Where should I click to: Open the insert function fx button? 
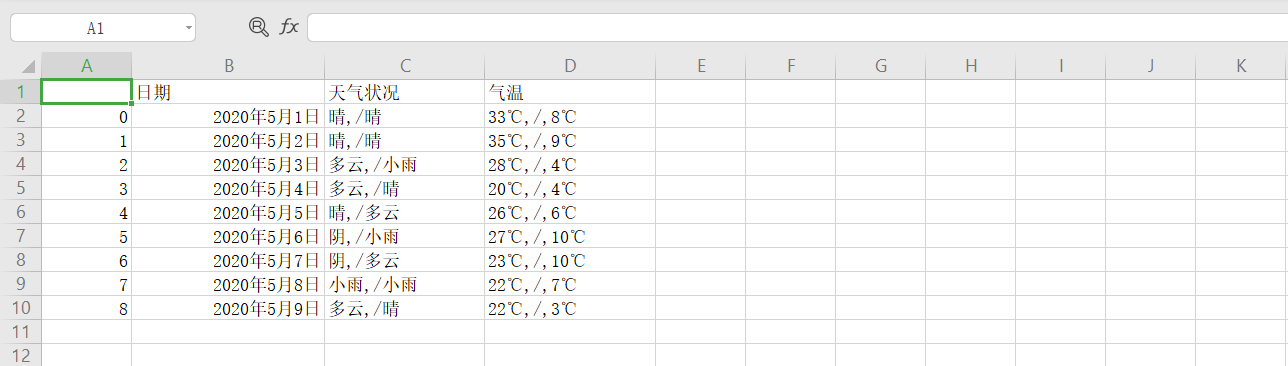pyautogui.click(x=289, y=28)
